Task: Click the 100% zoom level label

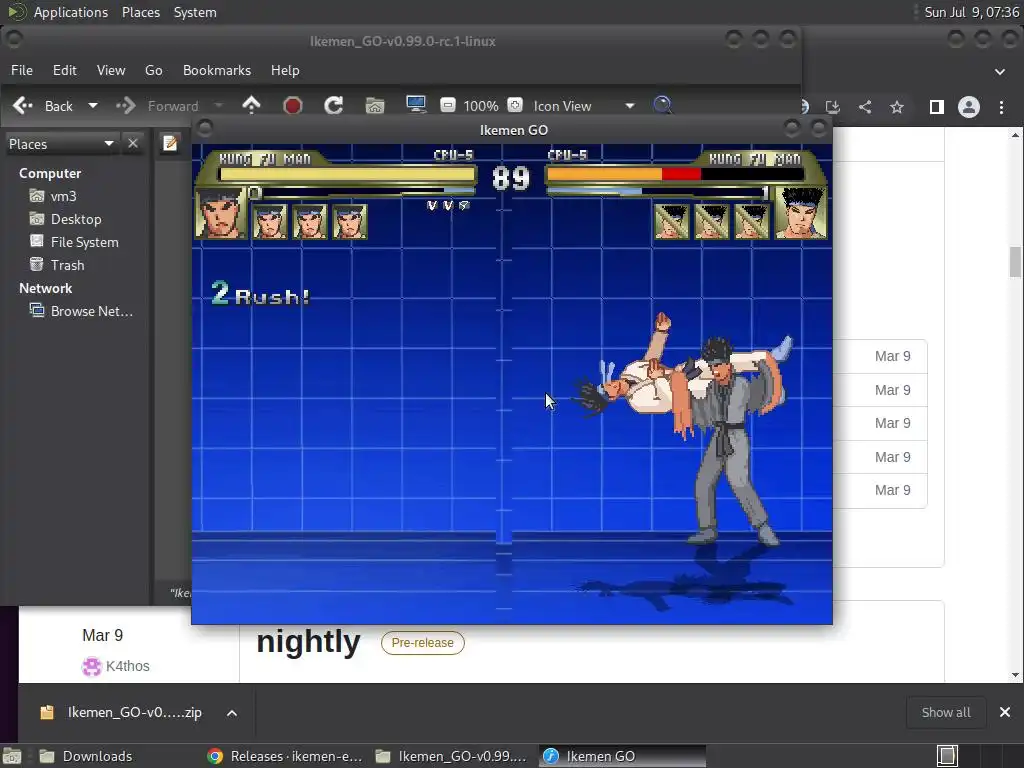Action: [481, 106]
